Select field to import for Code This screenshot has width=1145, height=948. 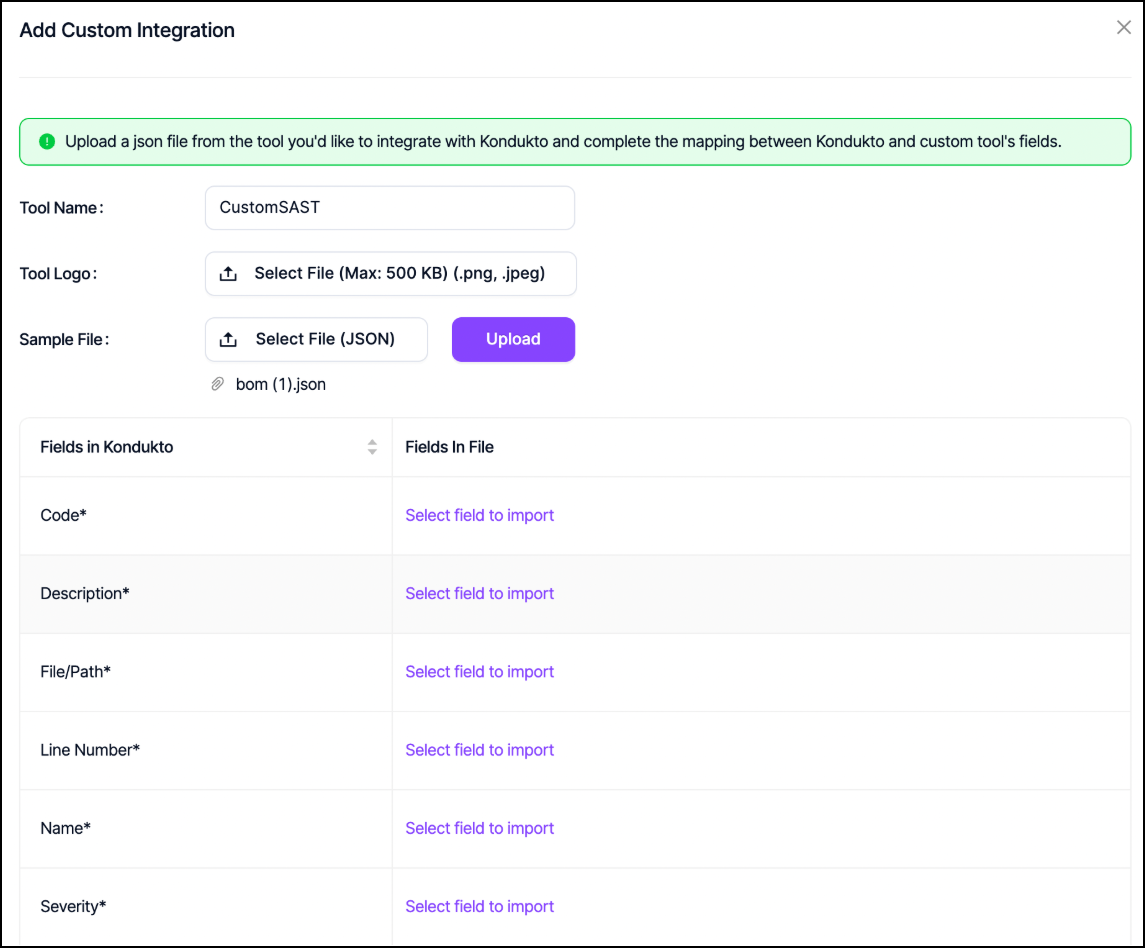479,515
